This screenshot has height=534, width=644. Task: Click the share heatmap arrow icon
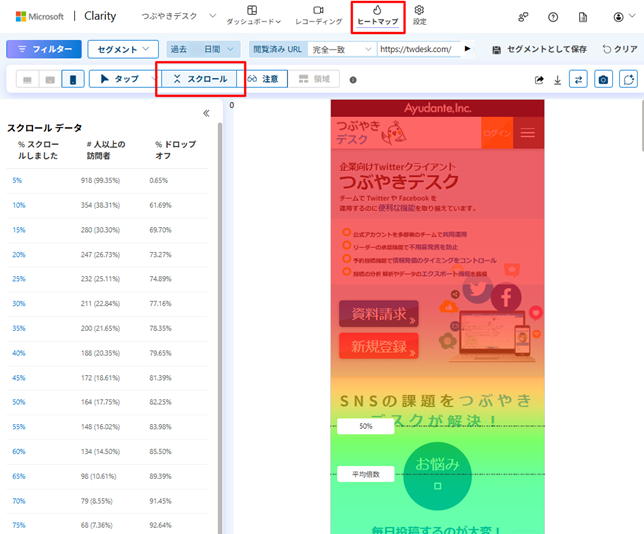pyautogui.click(x=539, y=80)
